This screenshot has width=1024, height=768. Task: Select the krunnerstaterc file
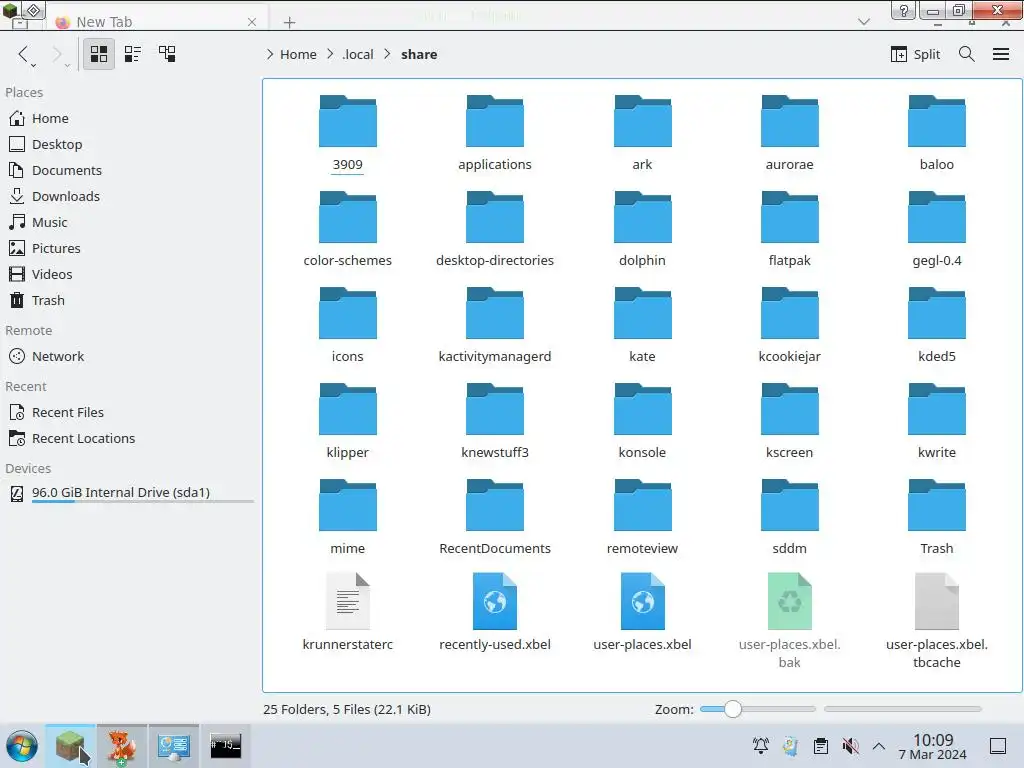coord(347,613)
